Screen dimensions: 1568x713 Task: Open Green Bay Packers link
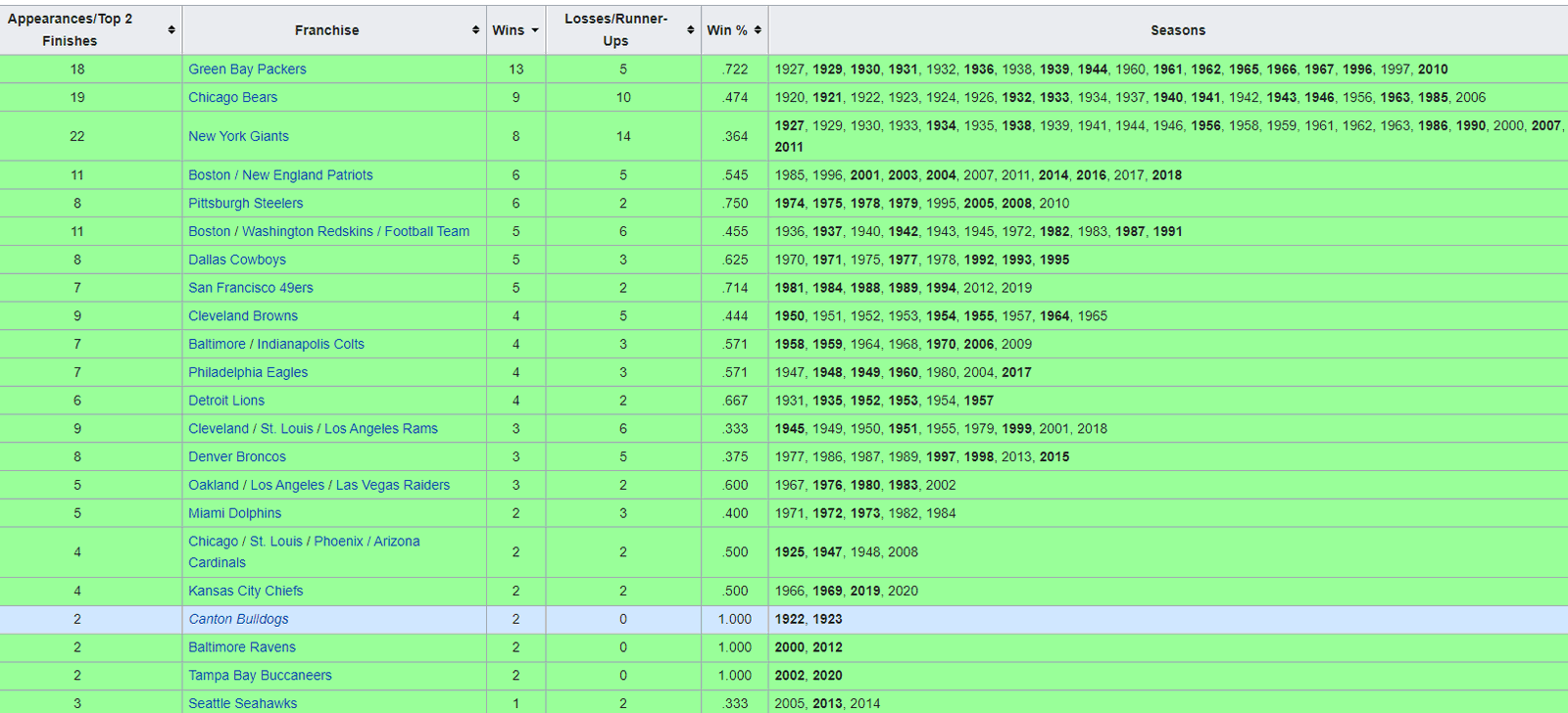coord(247,70)
